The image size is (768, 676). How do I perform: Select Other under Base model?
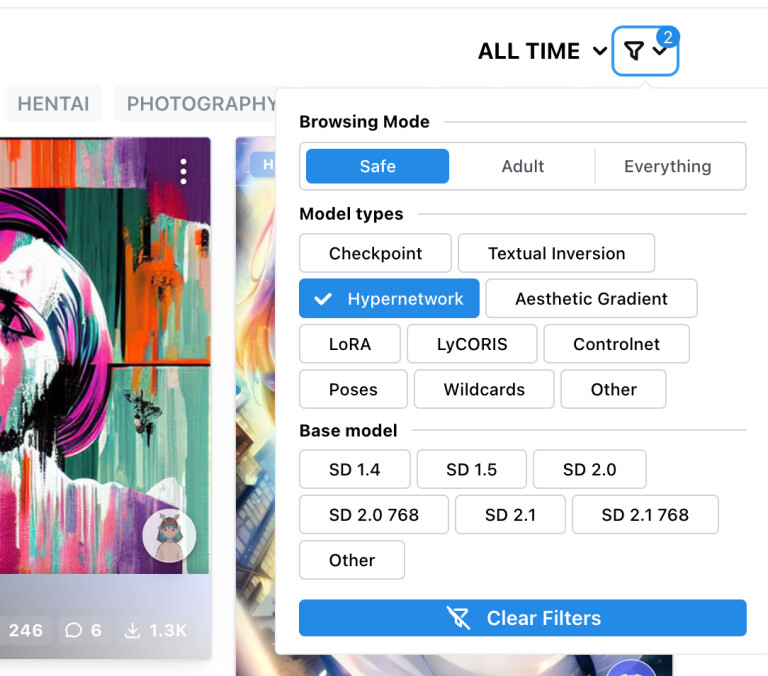(352, 560)
